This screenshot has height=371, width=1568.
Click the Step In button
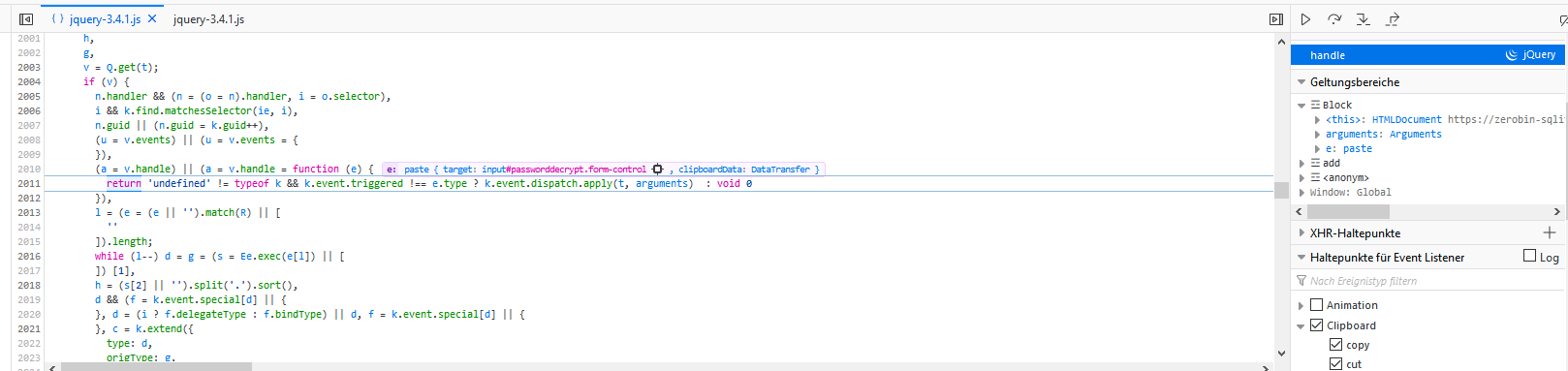click(x=1364, y=19)
